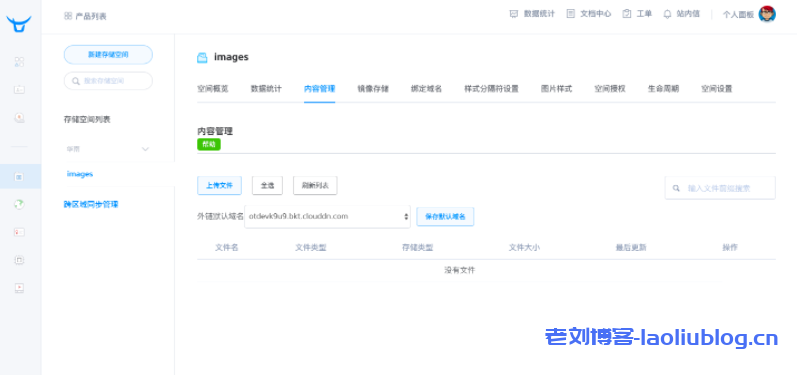Focus the 输入文件前缀搜索 field

(x=720, y=188)
